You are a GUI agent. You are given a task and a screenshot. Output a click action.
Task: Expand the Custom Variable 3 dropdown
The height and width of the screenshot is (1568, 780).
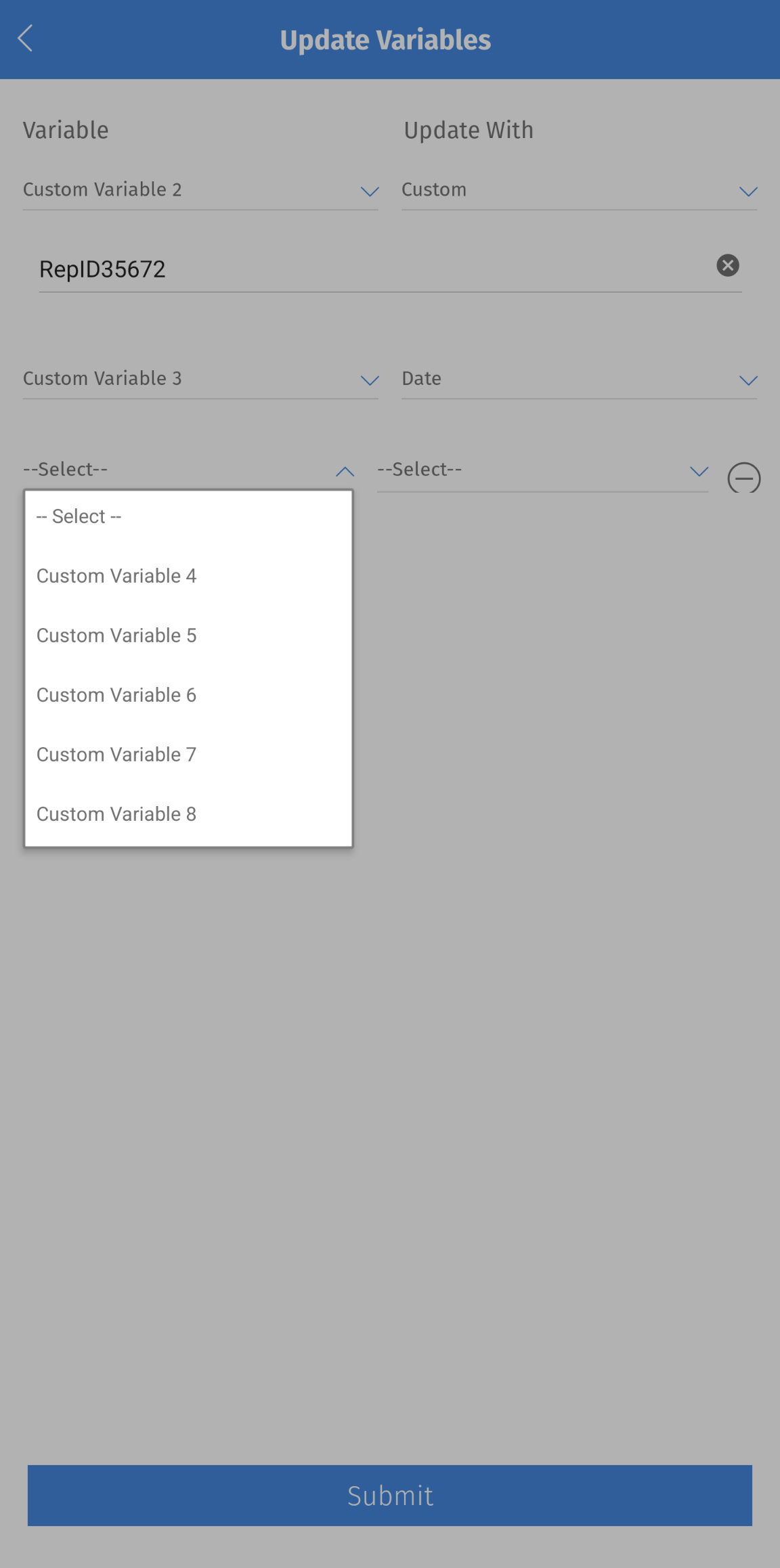[369, 380]
